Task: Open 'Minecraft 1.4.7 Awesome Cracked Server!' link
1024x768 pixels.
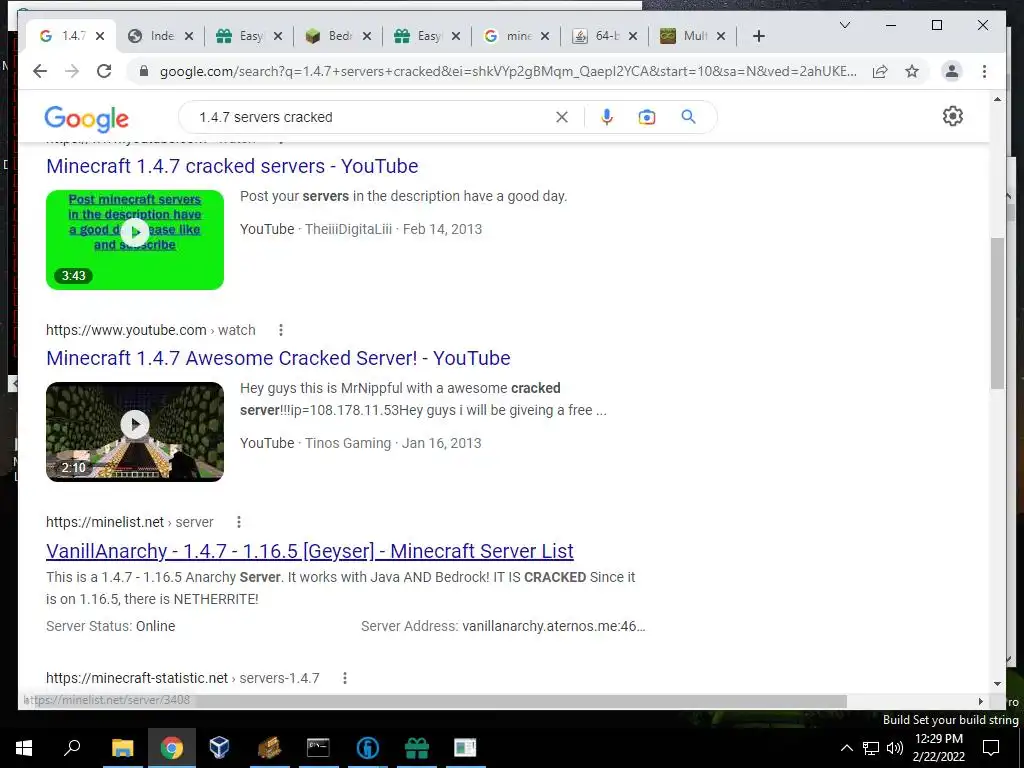Action: tap(278, 358)
